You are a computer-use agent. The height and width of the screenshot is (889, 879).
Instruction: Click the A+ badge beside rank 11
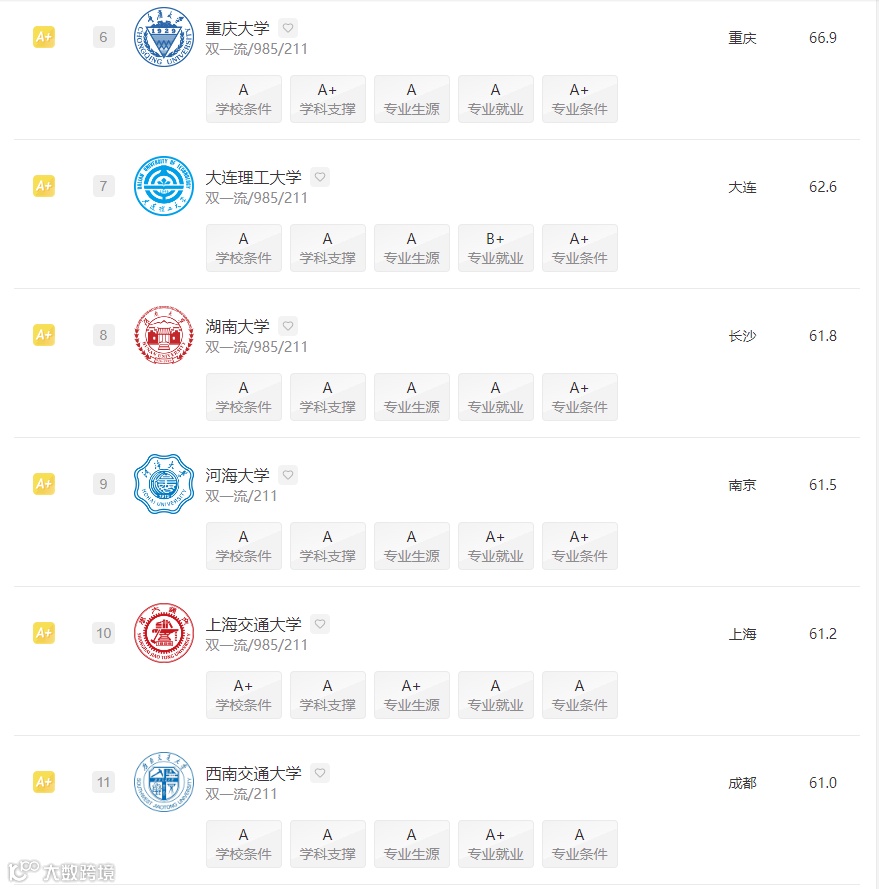coord(44,782)
